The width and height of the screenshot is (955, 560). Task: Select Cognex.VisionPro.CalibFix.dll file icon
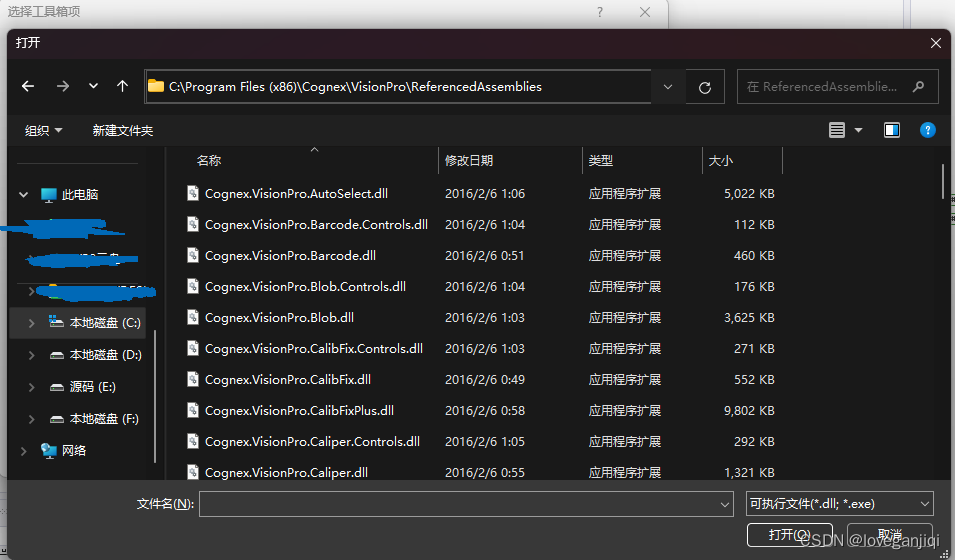[192, 380]
